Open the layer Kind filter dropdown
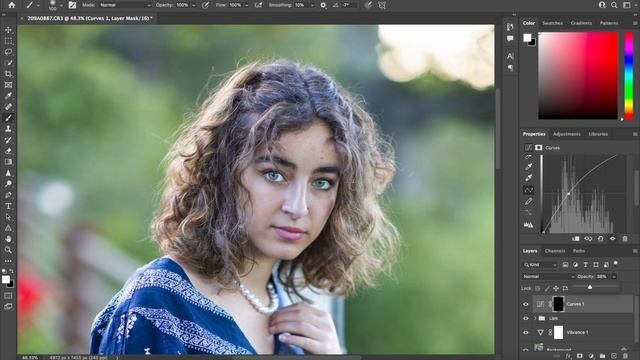Image resolution: width=640 pixels, height=360 pixels. [540, 265]
